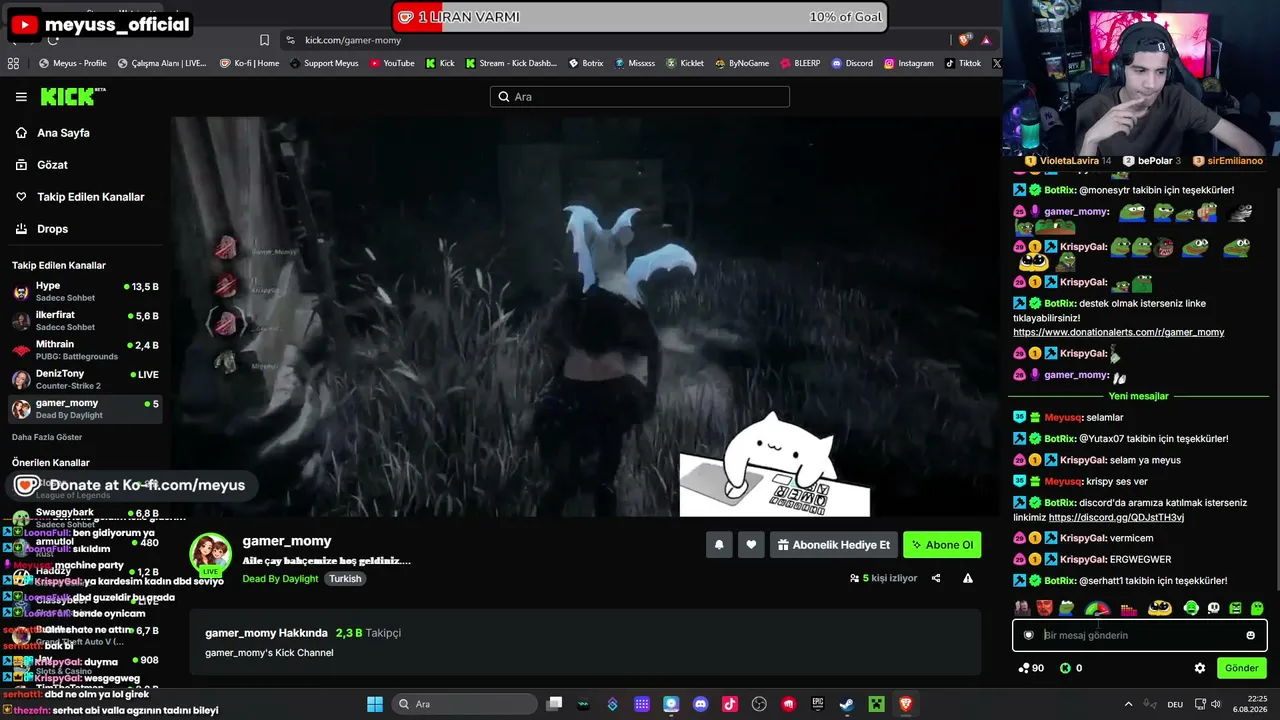
Task: Open the Brave Shields icon
Action: (x=964, y=40)
